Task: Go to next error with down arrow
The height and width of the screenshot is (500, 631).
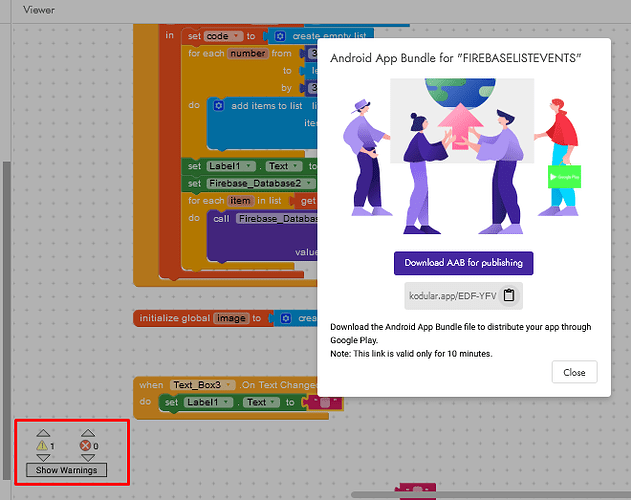Action: [88, 457]
